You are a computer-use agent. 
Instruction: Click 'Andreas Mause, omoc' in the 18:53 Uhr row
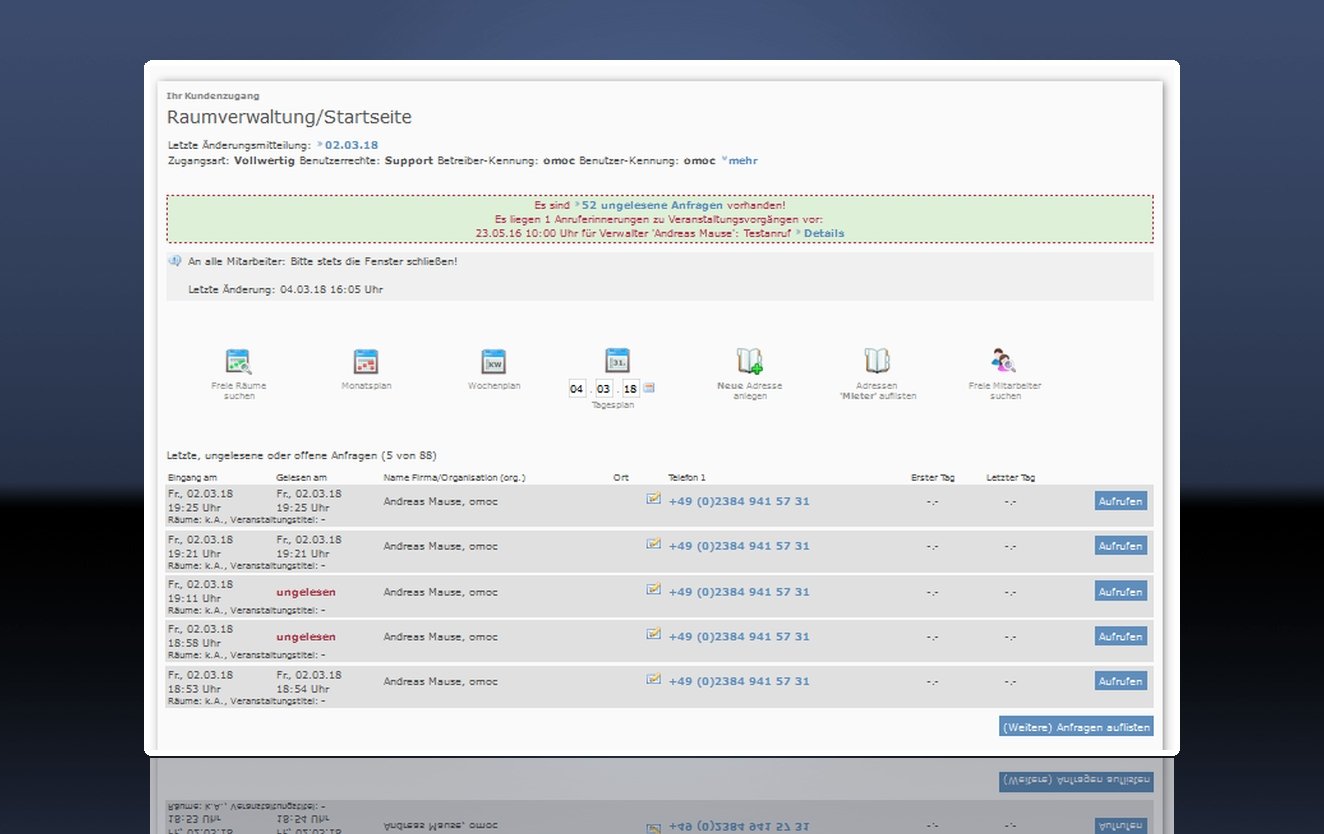[x=440, y=681]
